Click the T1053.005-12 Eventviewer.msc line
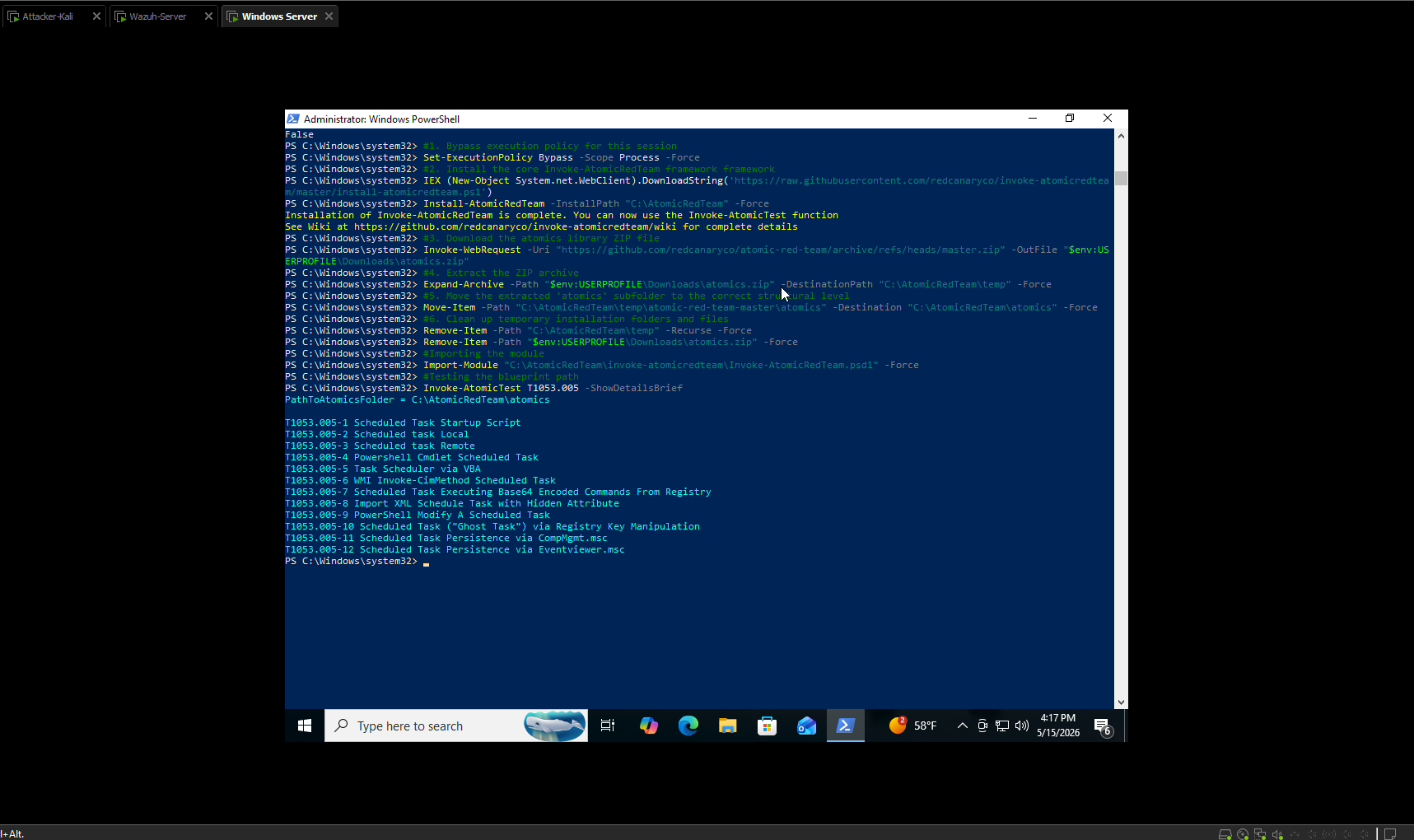The image size is (1414, 840). click(455, 549)
